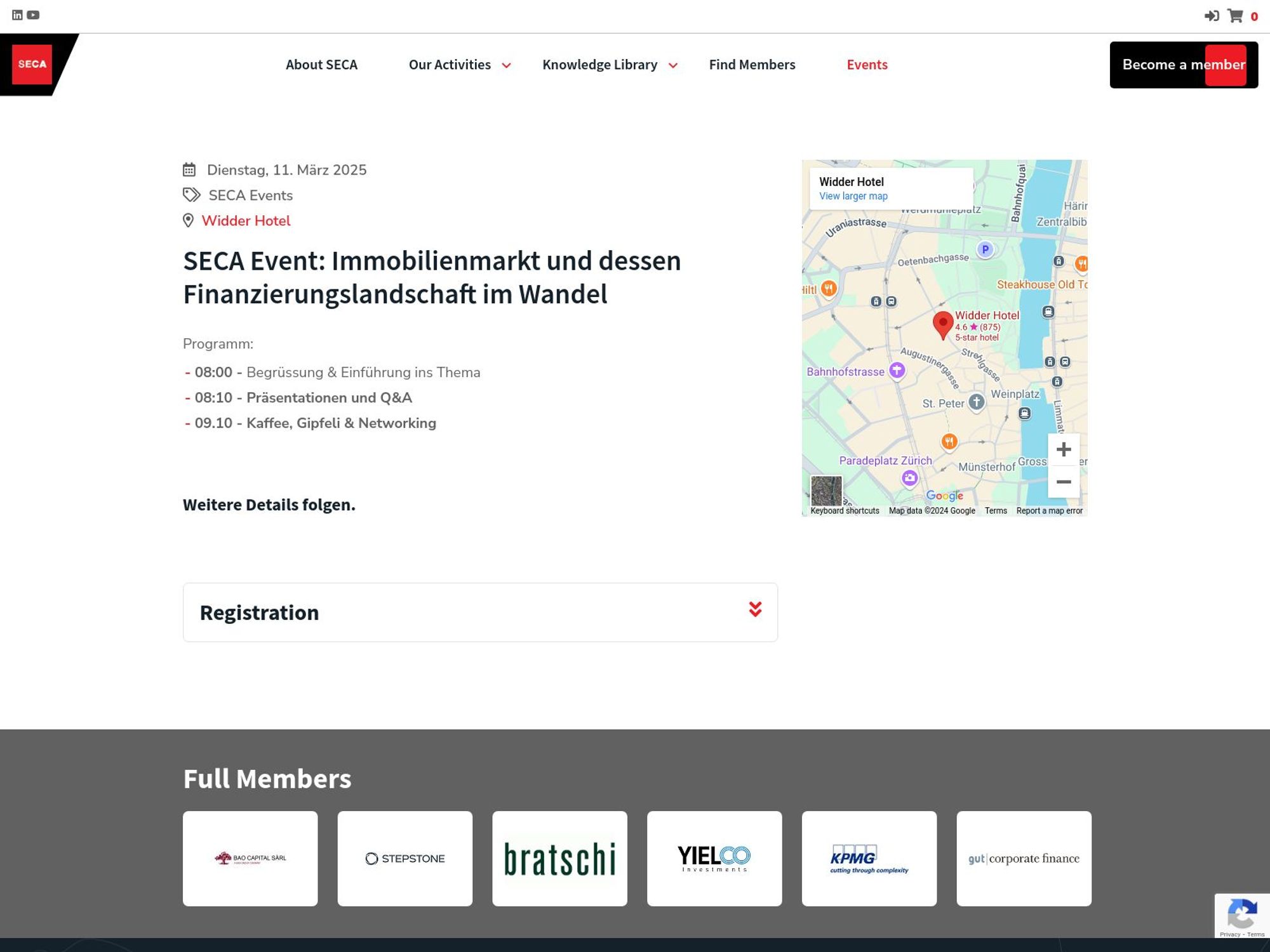Viewport: 1270px width, 952px height.
Task: Open the BAO Capital SARL member logo
Action: (250, 858)
